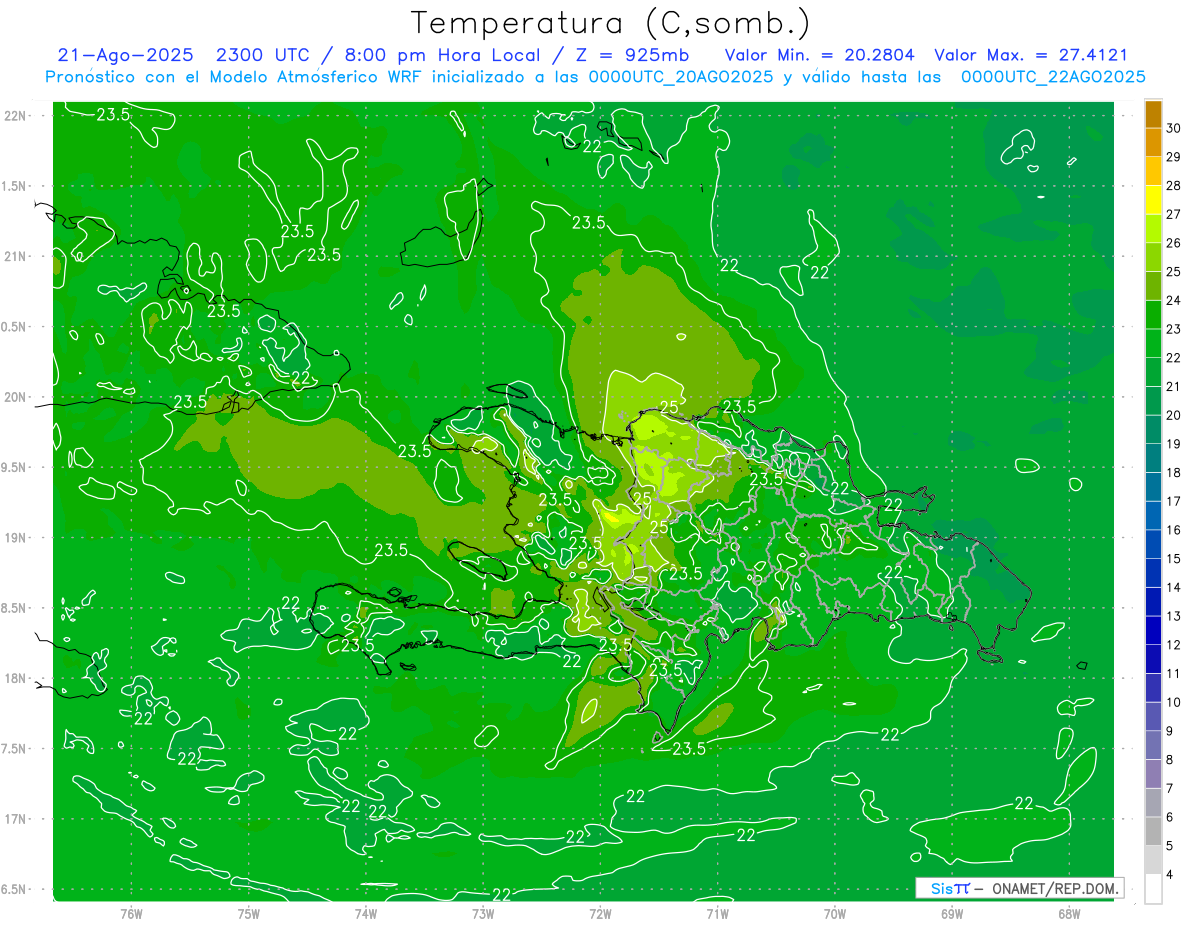Click the '75W' longitude axis label
The width and height of the screenshot is (1200, 927).
pyautogui.click(x=249, y=914)
